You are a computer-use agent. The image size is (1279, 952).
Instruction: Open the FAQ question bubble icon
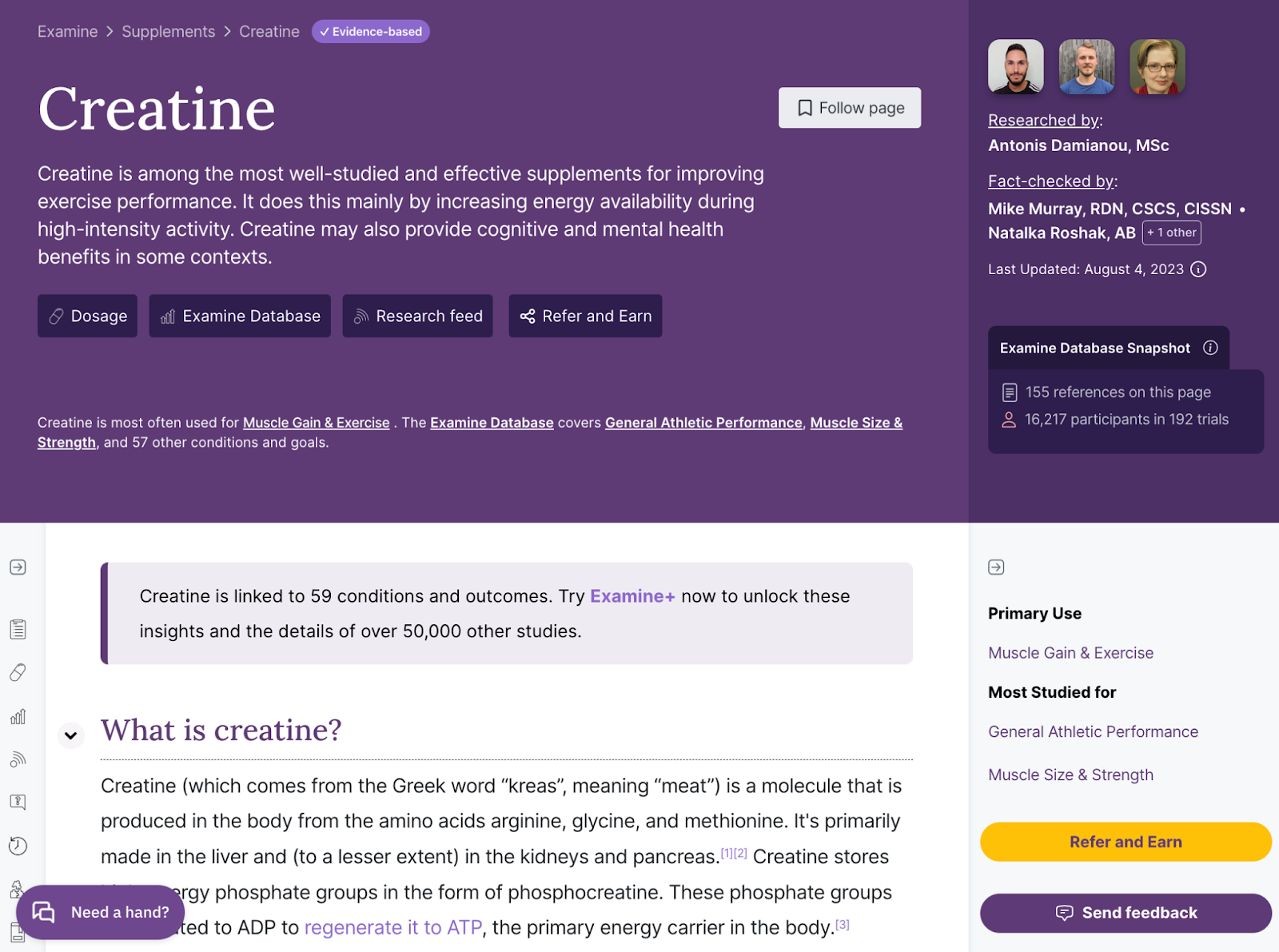pyautogui.click(x=18, y=802)
